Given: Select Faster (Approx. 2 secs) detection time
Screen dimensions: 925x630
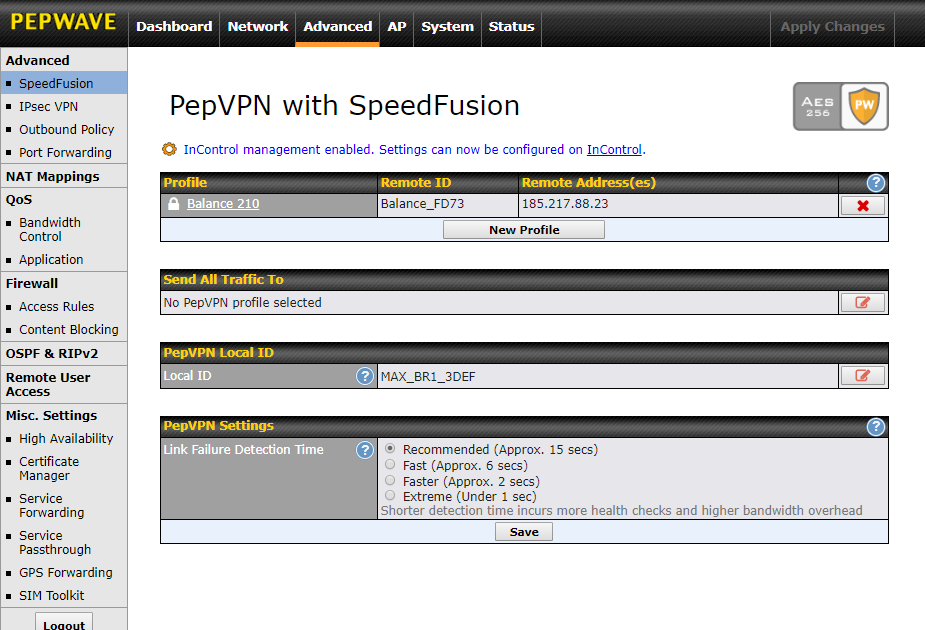Looking at the screenshot, I should 390,480.
